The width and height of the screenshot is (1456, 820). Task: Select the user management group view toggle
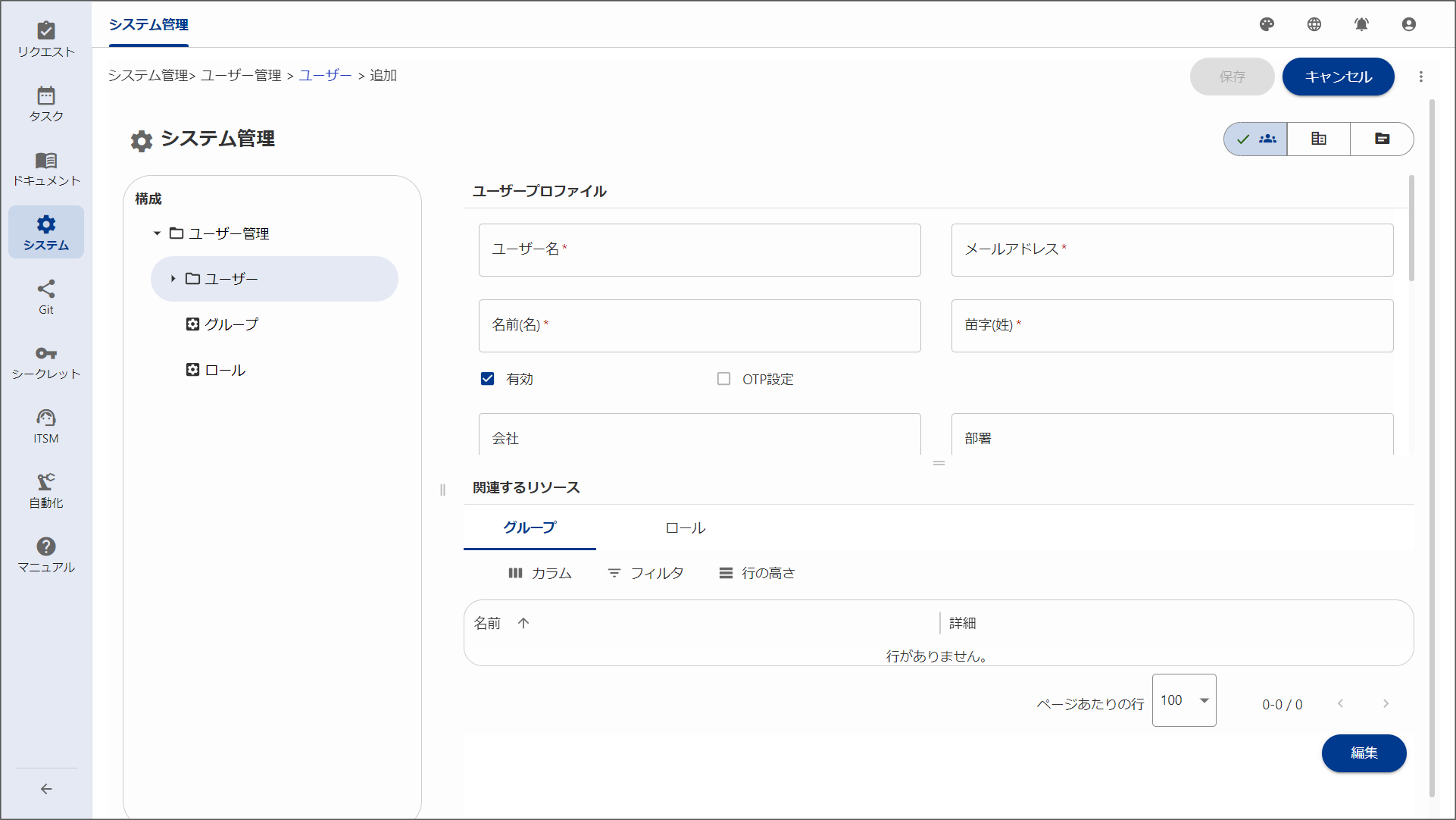point(1256,139)
